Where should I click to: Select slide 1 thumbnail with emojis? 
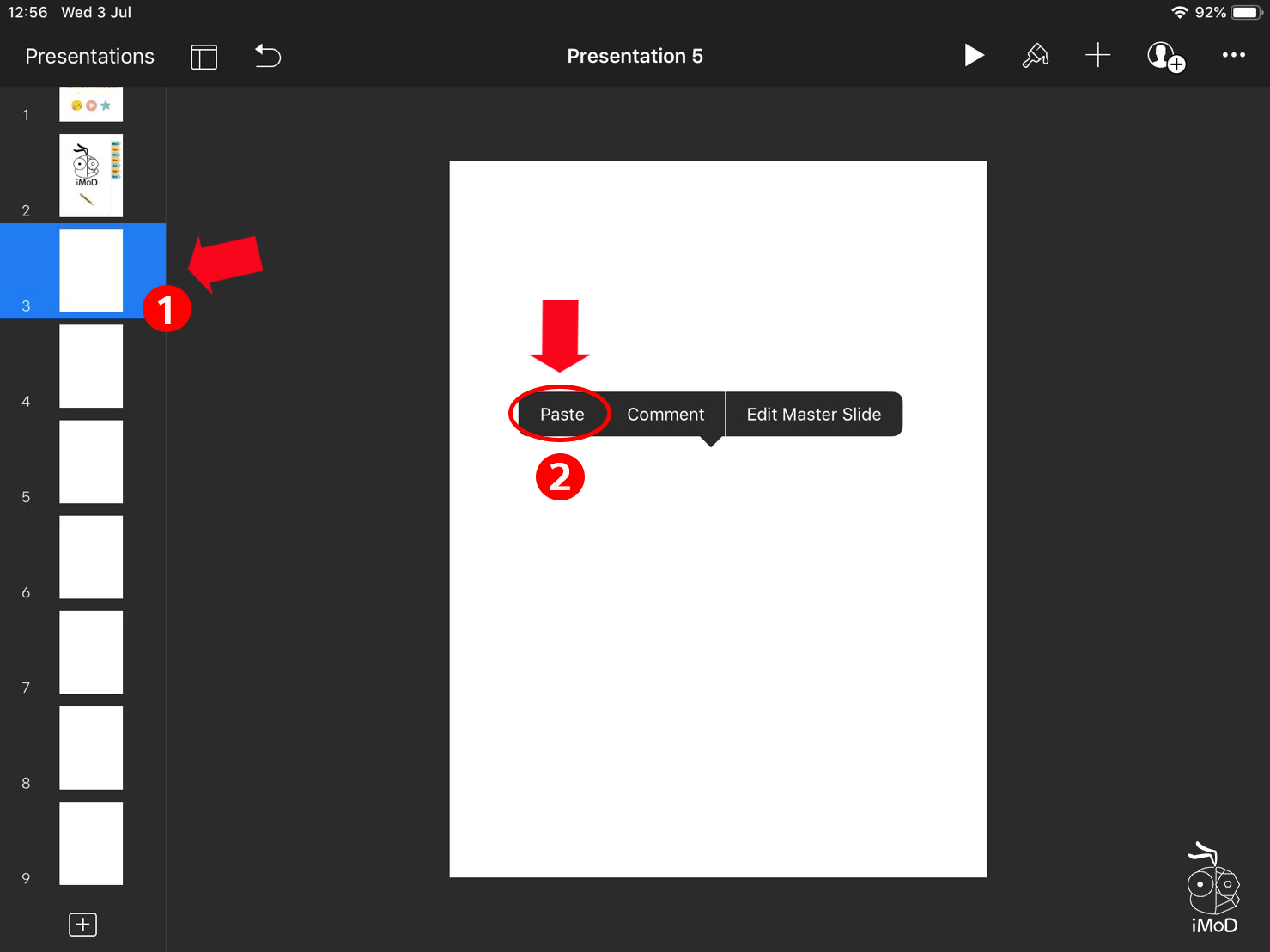tap(91, 104)
